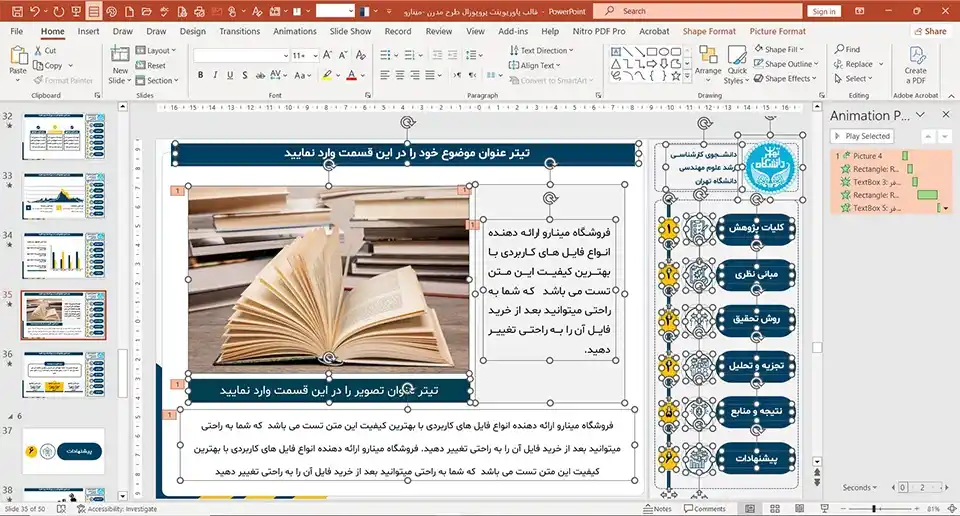Create a PDF with Adobe Acrobat
Image resolution: width=960 pixels, height=516 pixels.
915,65
